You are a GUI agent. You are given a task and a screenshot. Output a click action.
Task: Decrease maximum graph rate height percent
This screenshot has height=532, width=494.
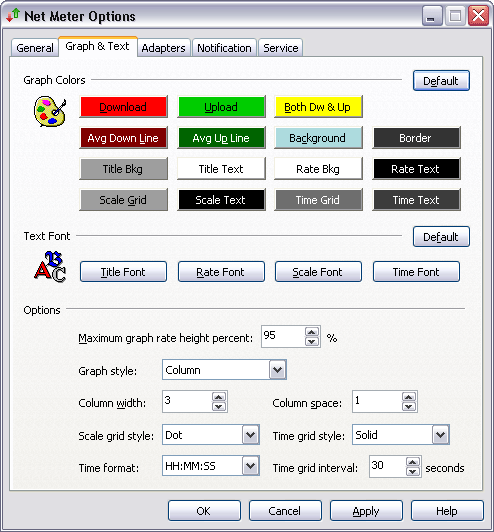point(312,341)
